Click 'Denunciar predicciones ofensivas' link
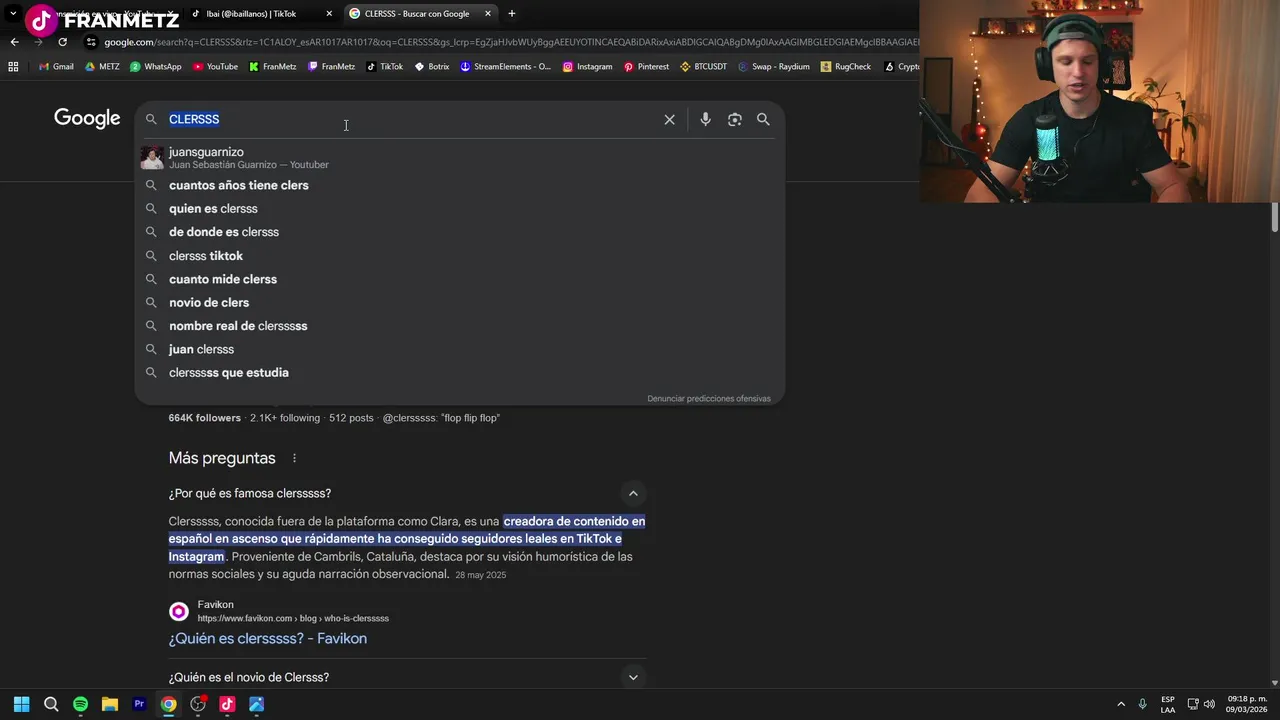This screenshot has width=1280, height=720. pyautogui.click(x=709, y=398)
